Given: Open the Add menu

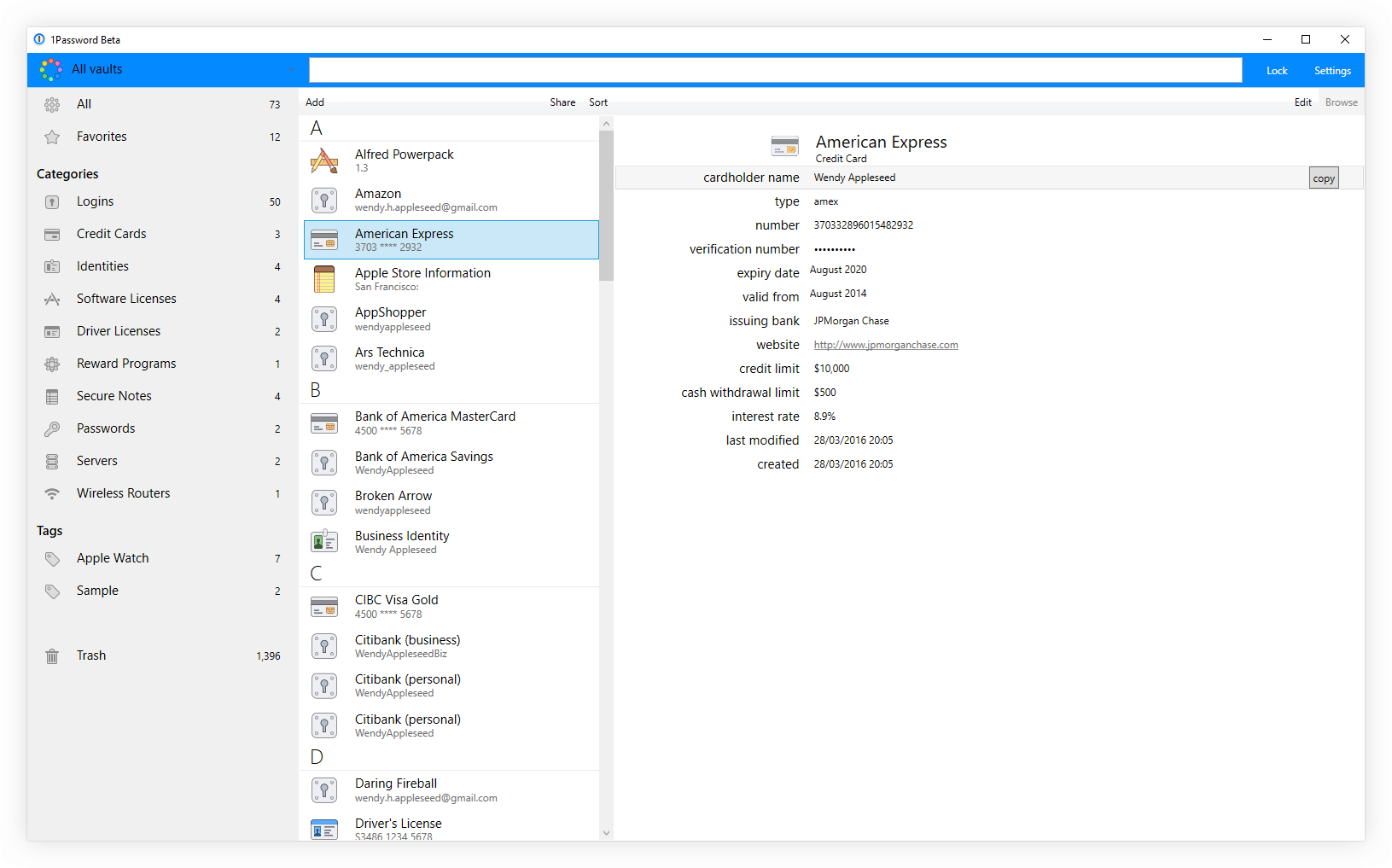Looking at the screenshot, I should coord(315,102).
